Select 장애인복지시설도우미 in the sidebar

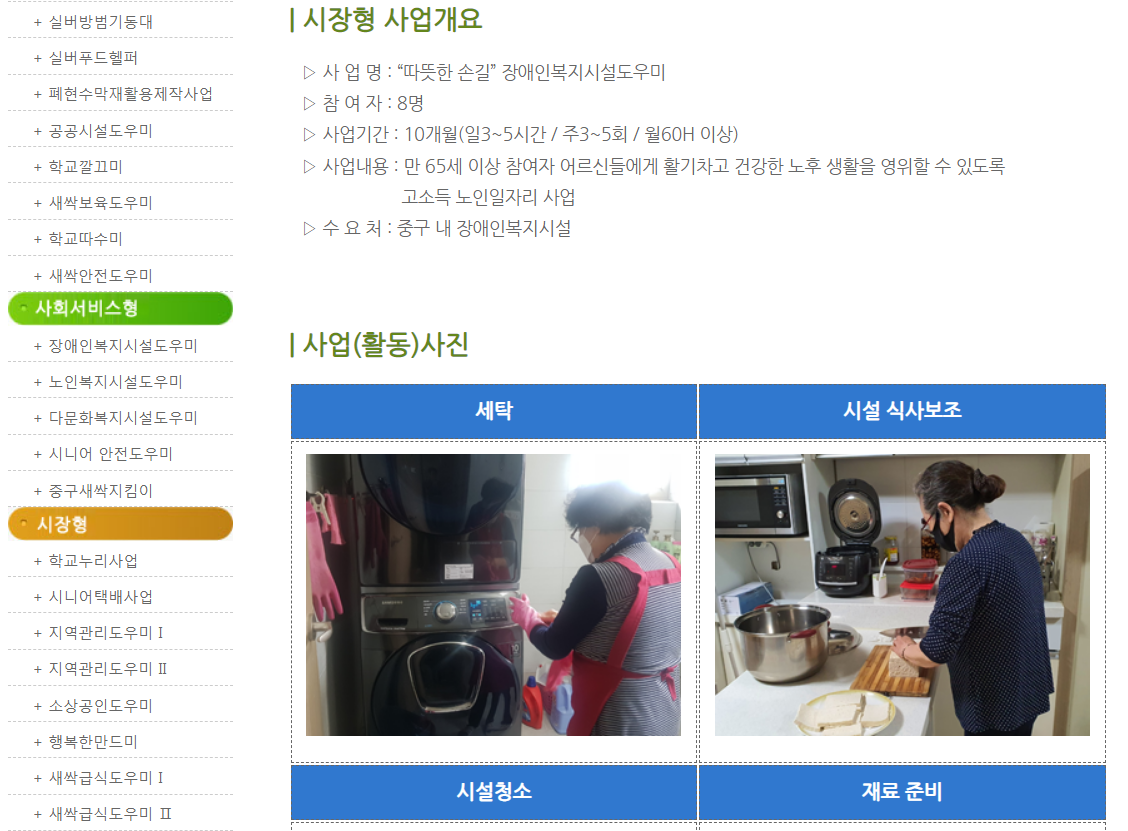click(123, 346)
